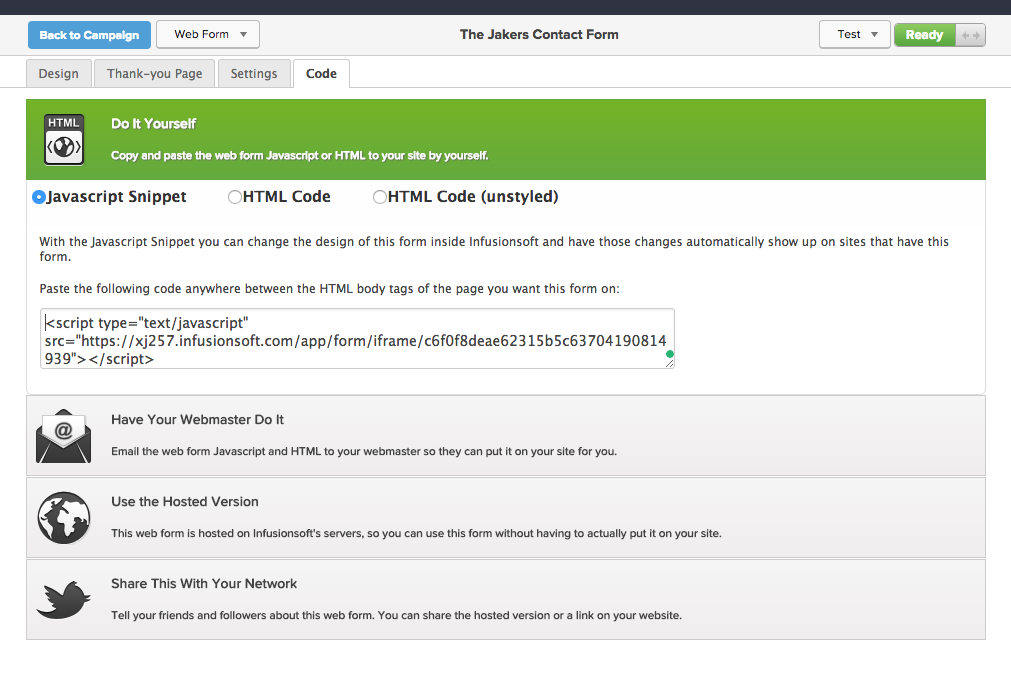Click the globe icon for Use the Hosted Version

point(63,518)
